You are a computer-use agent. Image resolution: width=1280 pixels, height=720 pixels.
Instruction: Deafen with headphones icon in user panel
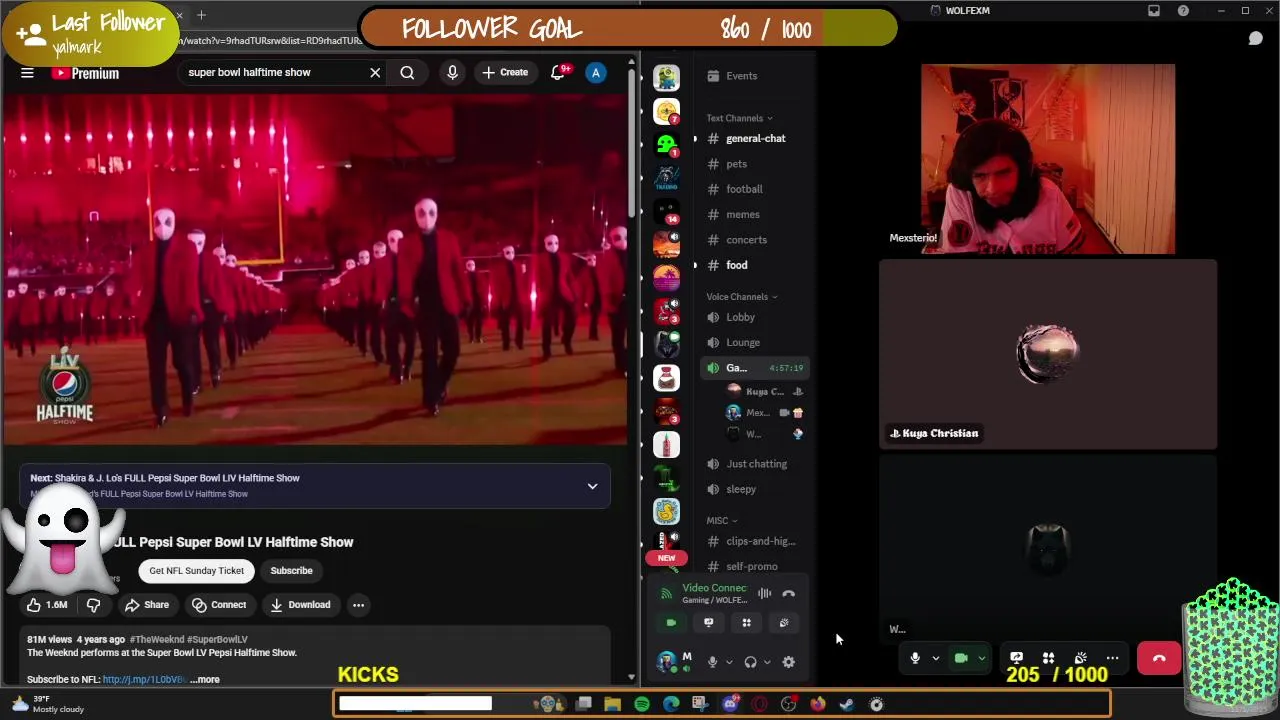(x=750, y=661)
